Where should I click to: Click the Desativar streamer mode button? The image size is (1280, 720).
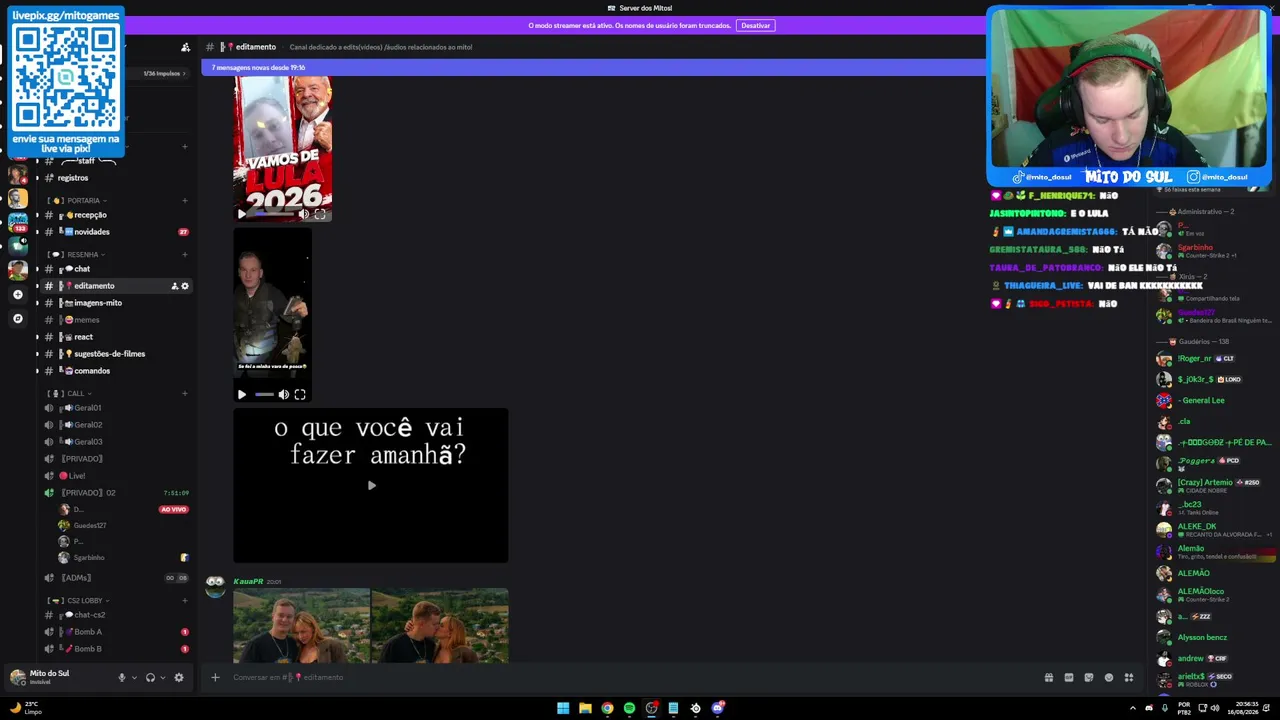coord(755,25)
